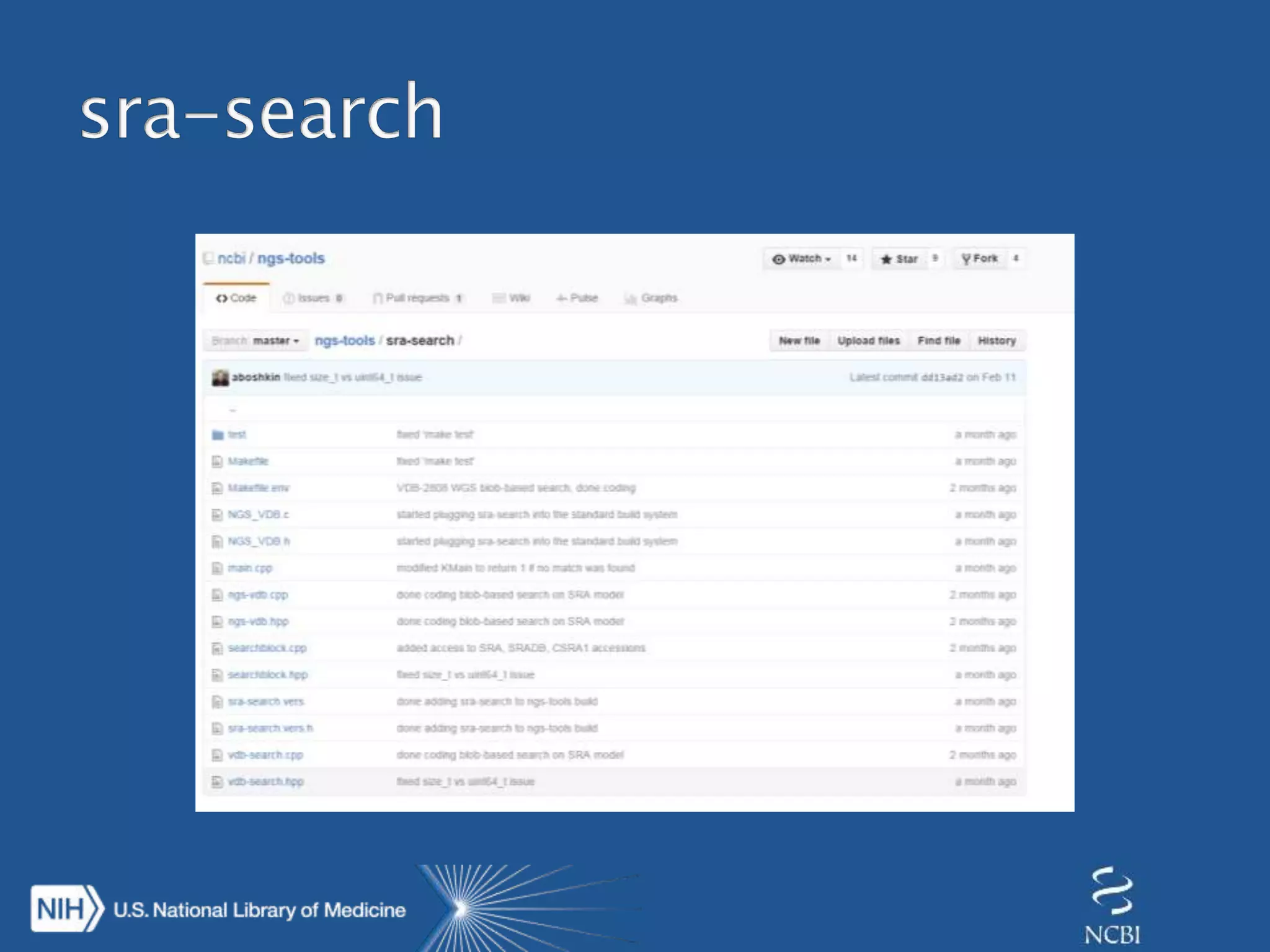Switch to the Issues tab
This screenshot has width=1270, height=952.
tap(313, 298)
